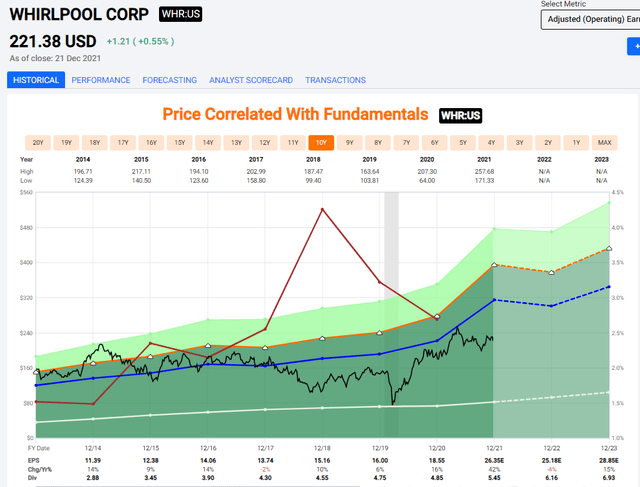Select the 11Y timeframe button
The height and width of the screenshot is (487, 640).
[293, 142]
